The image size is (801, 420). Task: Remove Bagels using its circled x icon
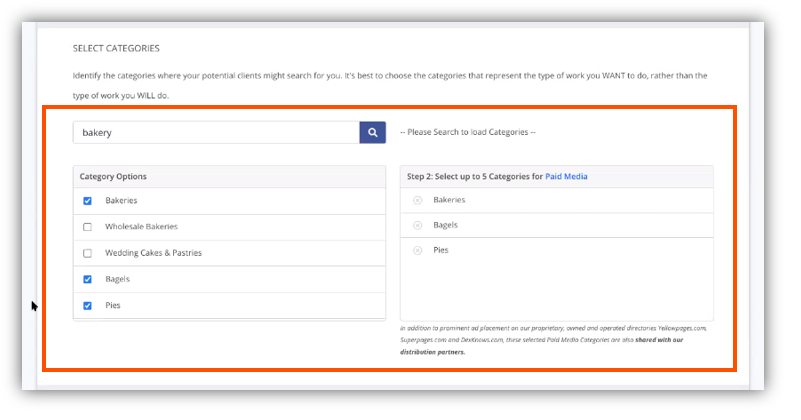click(417, 225)
